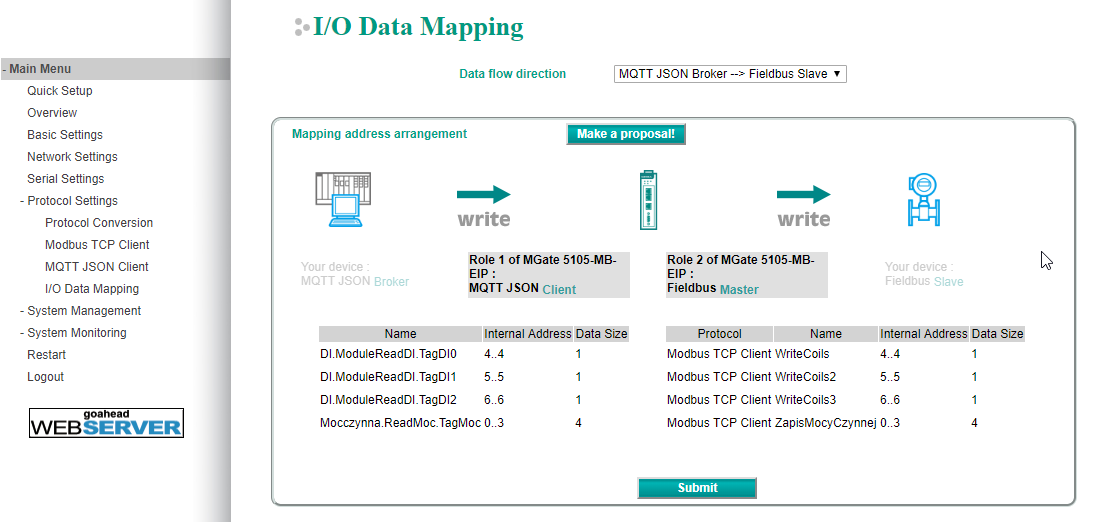Click the GoAhead WebServer logo
The image size is (1106, 522).
click(106, 423)
